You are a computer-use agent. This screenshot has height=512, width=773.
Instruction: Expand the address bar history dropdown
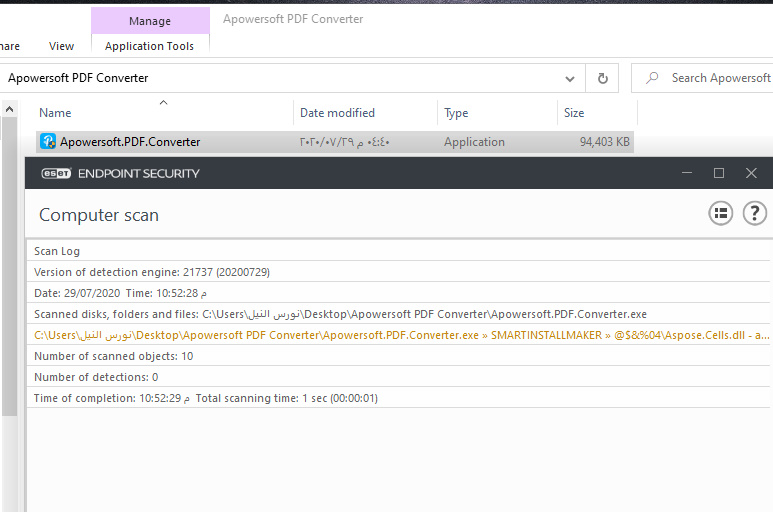tap(570, 78)
